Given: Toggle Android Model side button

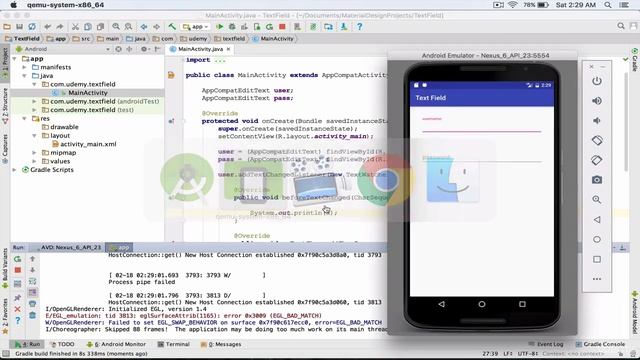Looking at the screenshot, I should click(635, 312).
